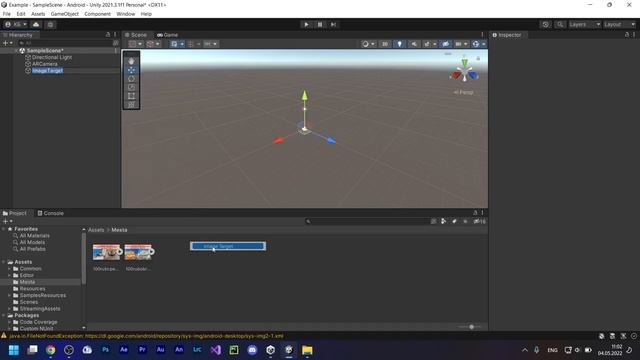Select the Rotate tool in Scene view
Screen dimensions: 640x360
pos(131,78)
